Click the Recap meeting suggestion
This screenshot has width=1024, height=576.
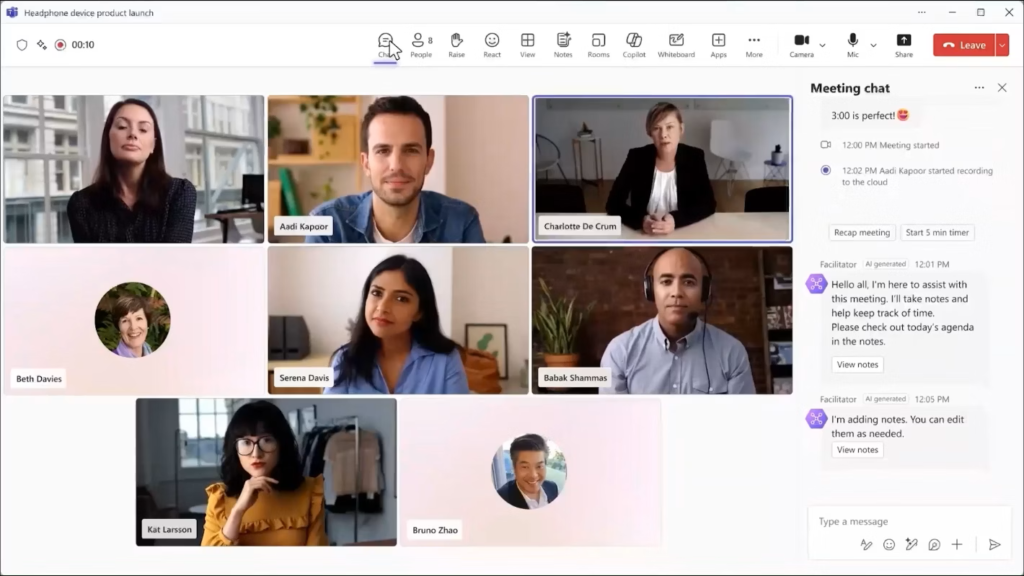pos(861,232)
